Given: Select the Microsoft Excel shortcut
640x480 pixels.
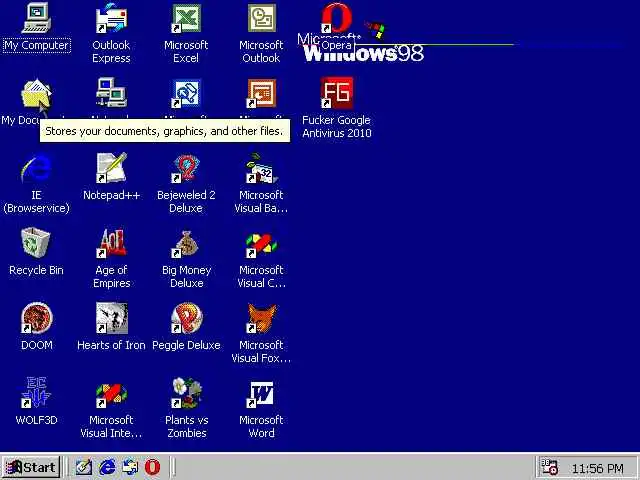Looking at the screenshot, I should [186, 19].
